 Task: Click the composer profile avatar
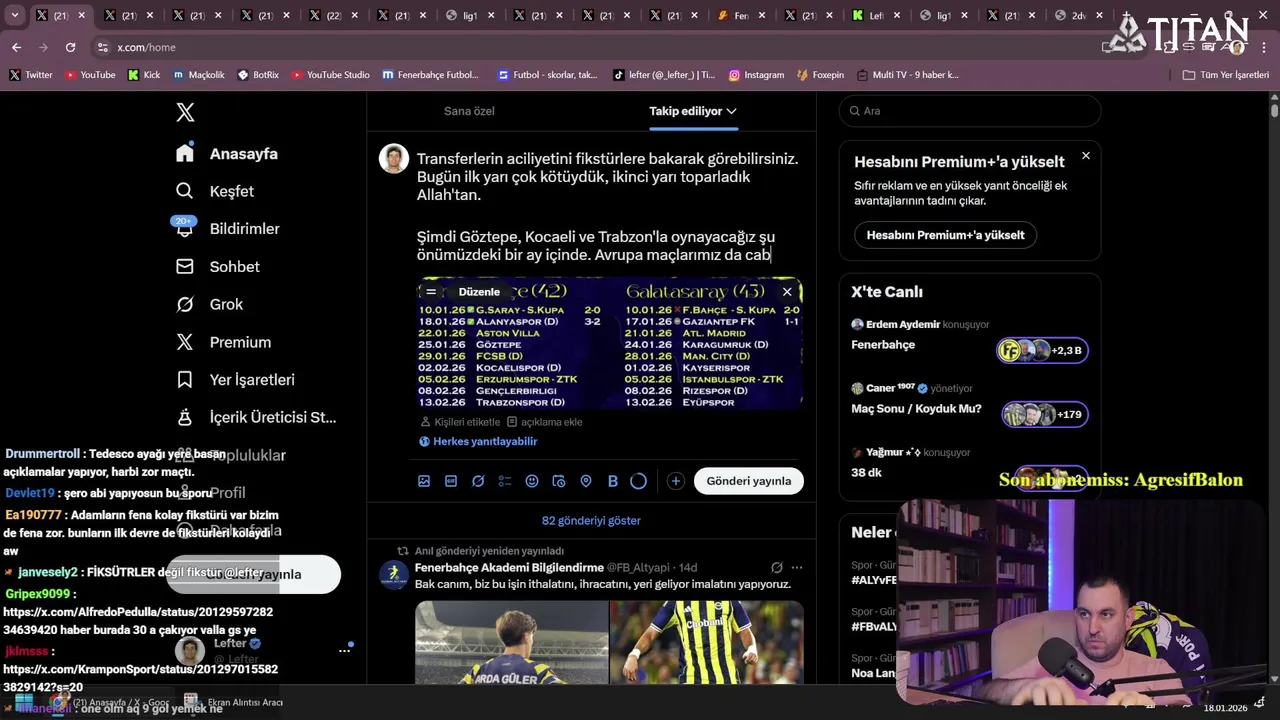click(x=394, y=158)
